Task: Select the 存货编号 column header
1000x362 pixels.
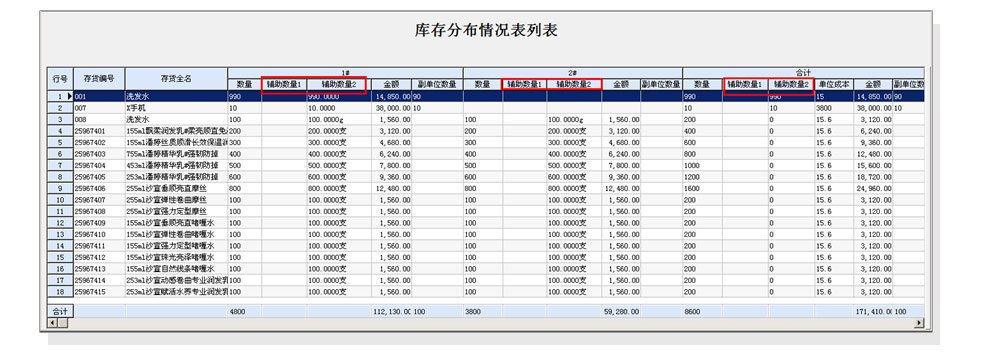Action: 99,78
